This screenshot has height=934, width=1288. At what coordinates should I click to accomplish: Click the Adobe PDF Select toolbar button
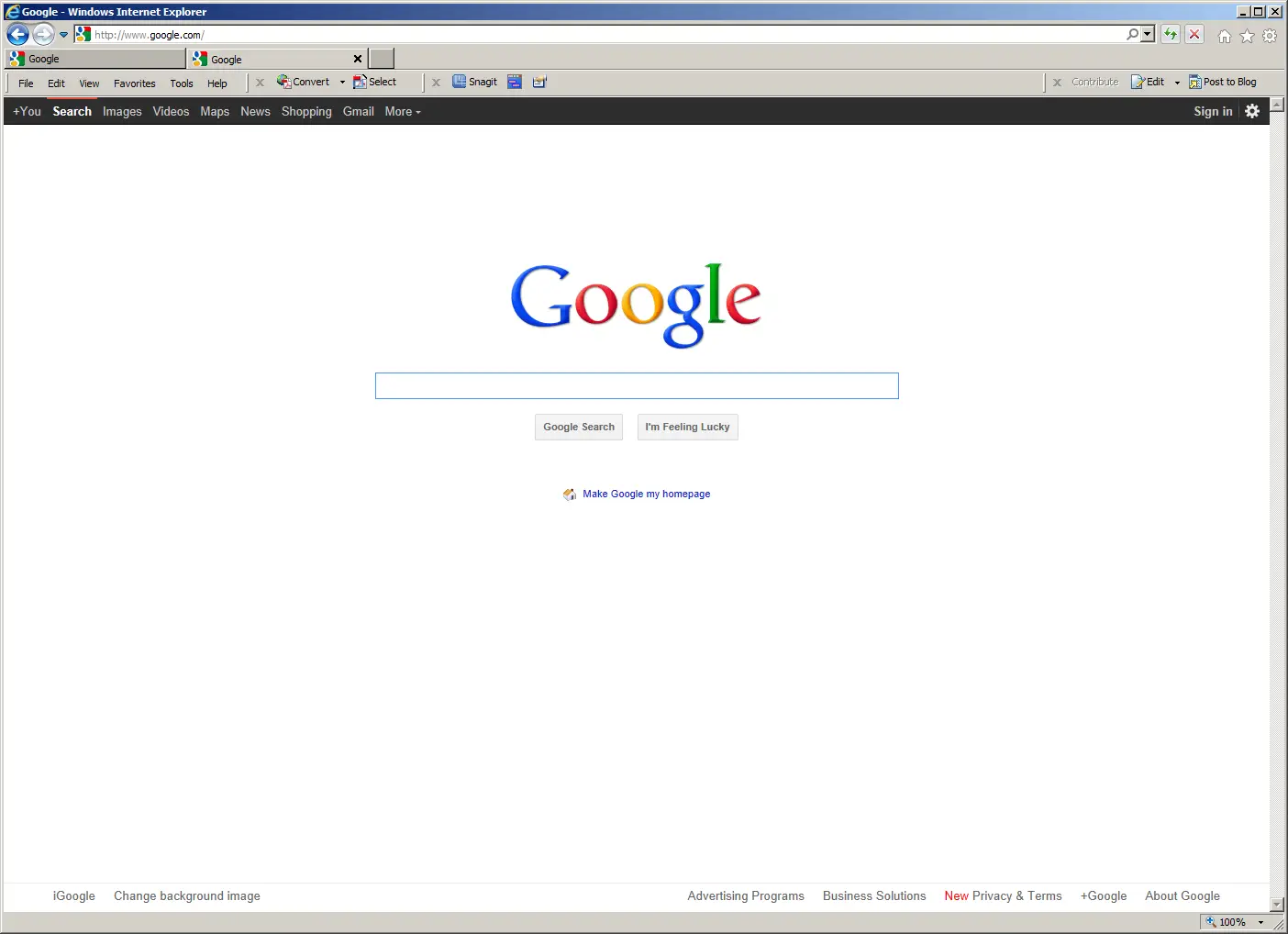coord(374,82)
